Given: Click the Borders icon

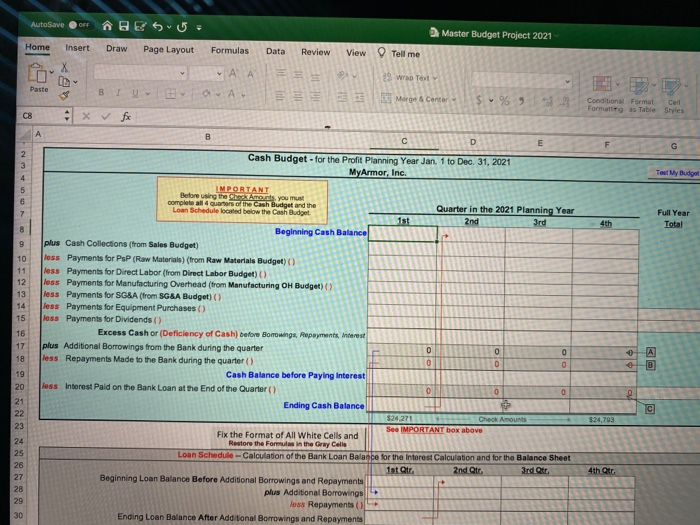Looking at the screenshot, I should point(170,94).
